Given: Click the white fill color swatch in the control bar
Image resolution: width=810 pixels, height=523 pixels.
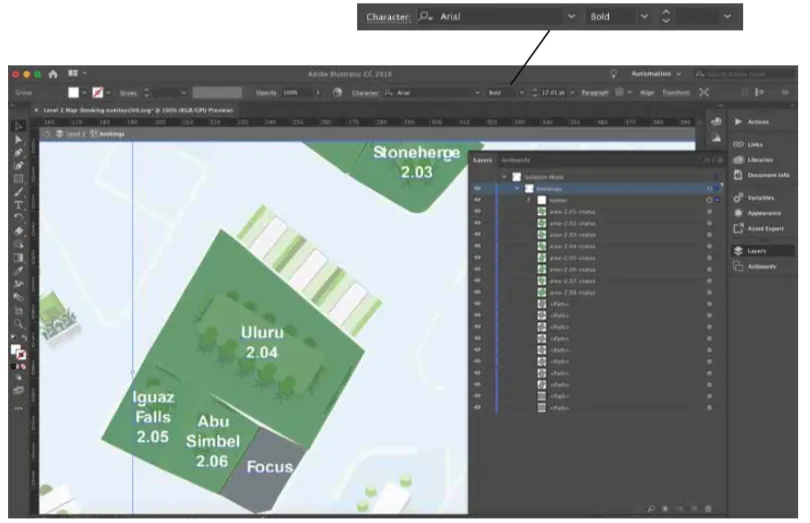Looking at the screenshot, I should pyautogui.click(x=73, y=92).
